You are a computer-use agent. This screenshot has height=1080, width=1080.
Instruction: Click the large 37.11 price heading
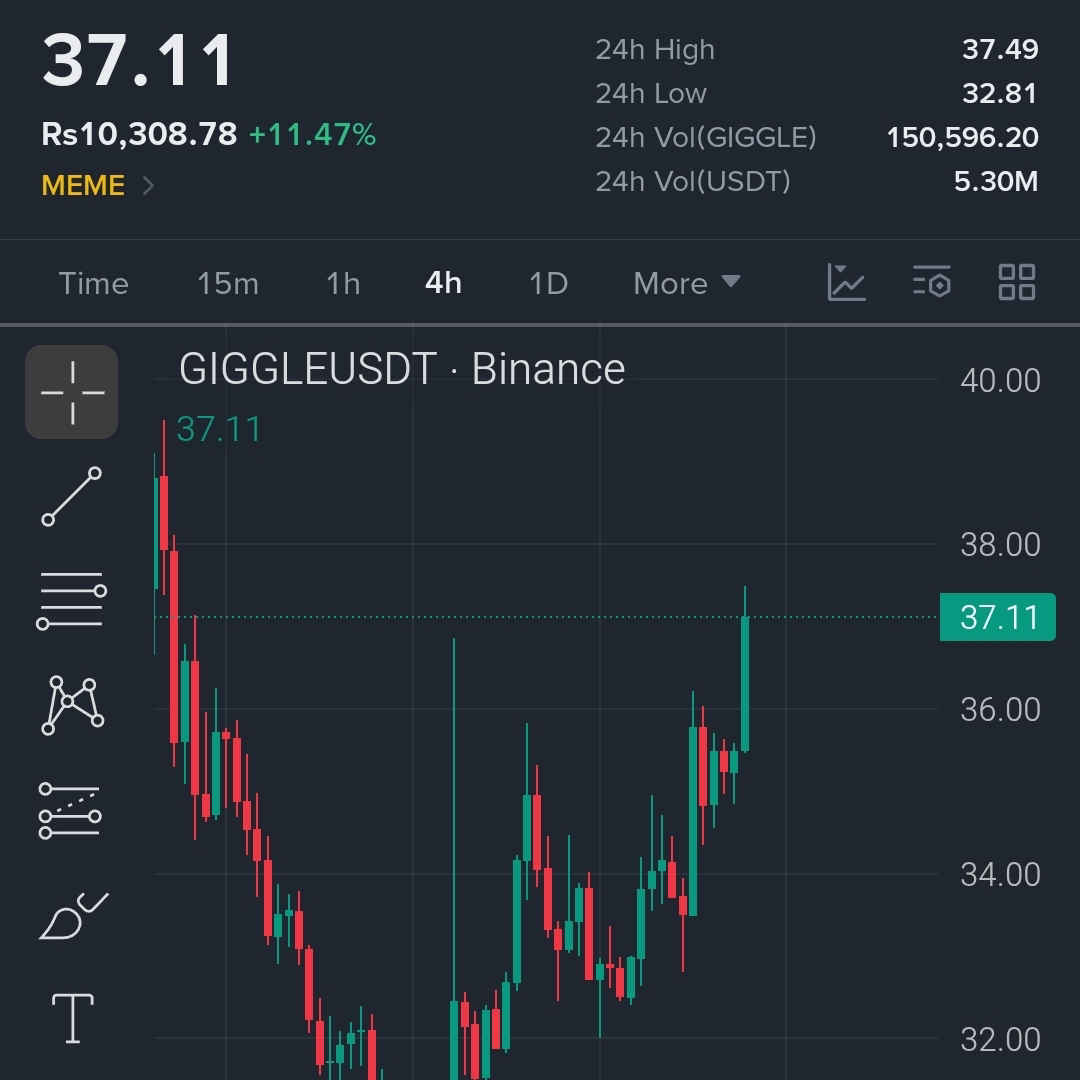pos(138,60)
